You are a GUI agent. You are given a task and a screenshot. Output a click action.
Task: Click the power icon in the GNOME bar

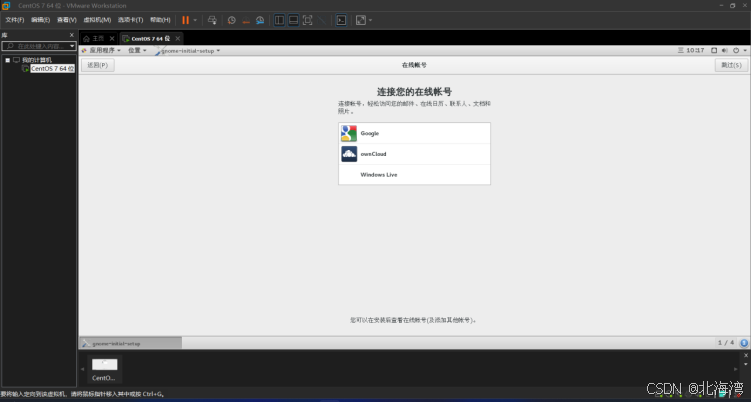[736, 50]
